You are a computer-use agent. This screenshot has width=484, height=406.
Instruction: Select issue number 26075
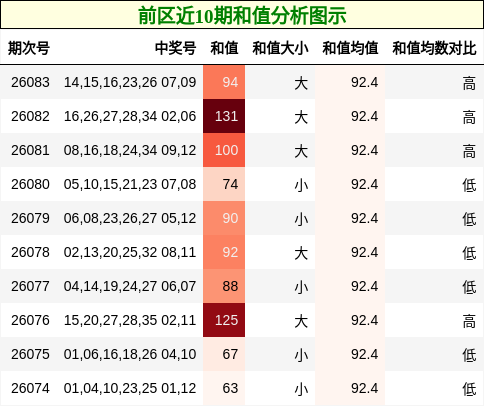(30, 354)
